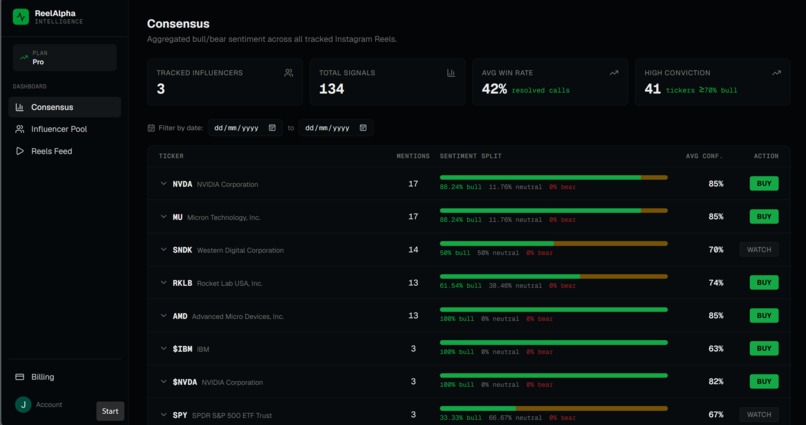Click the 74% confidence value for RKLB
Screen dimensions: 806x425
coord(716,283)
